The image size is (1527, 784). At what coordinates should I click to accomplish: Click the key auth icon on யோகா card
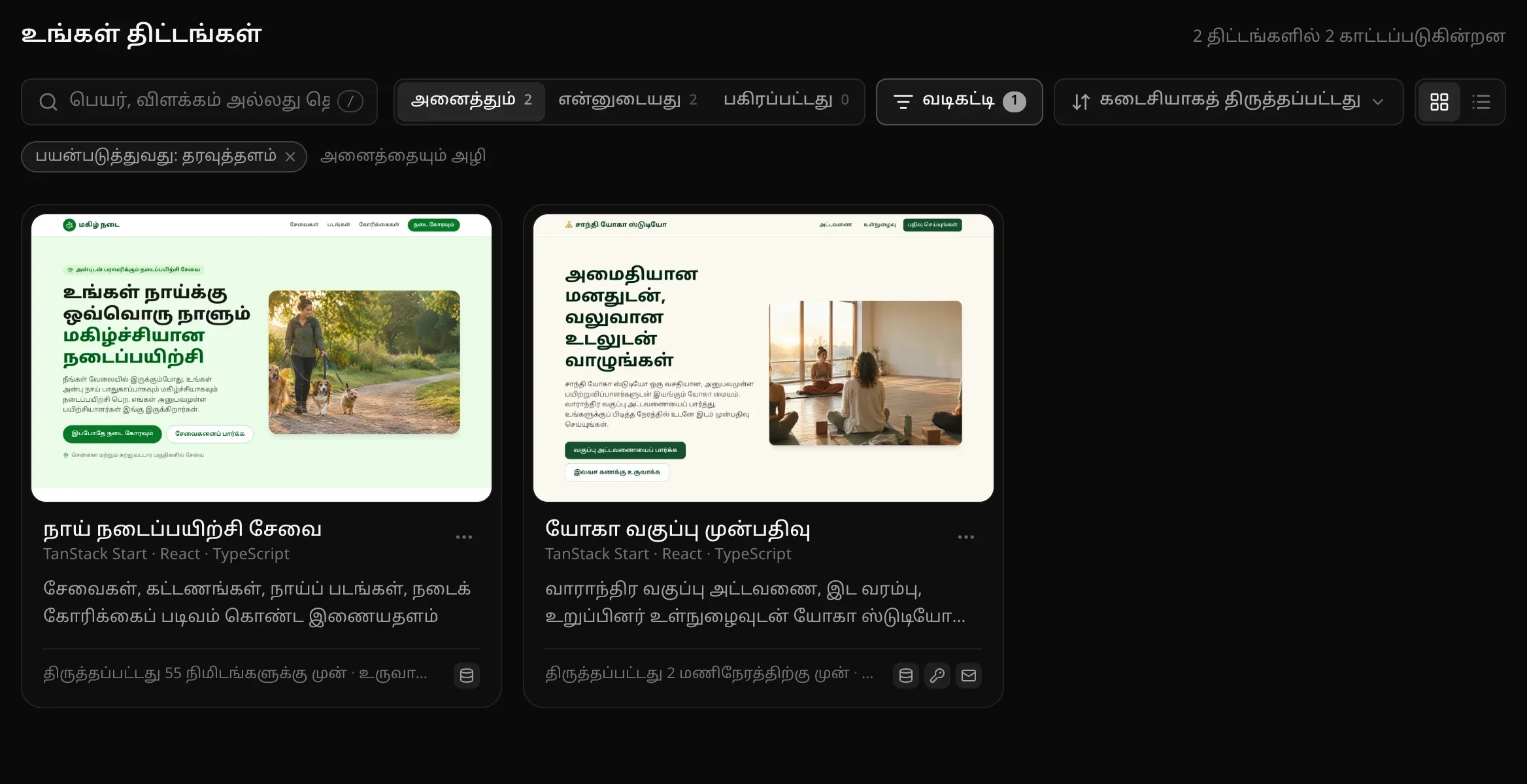[937, 676]
